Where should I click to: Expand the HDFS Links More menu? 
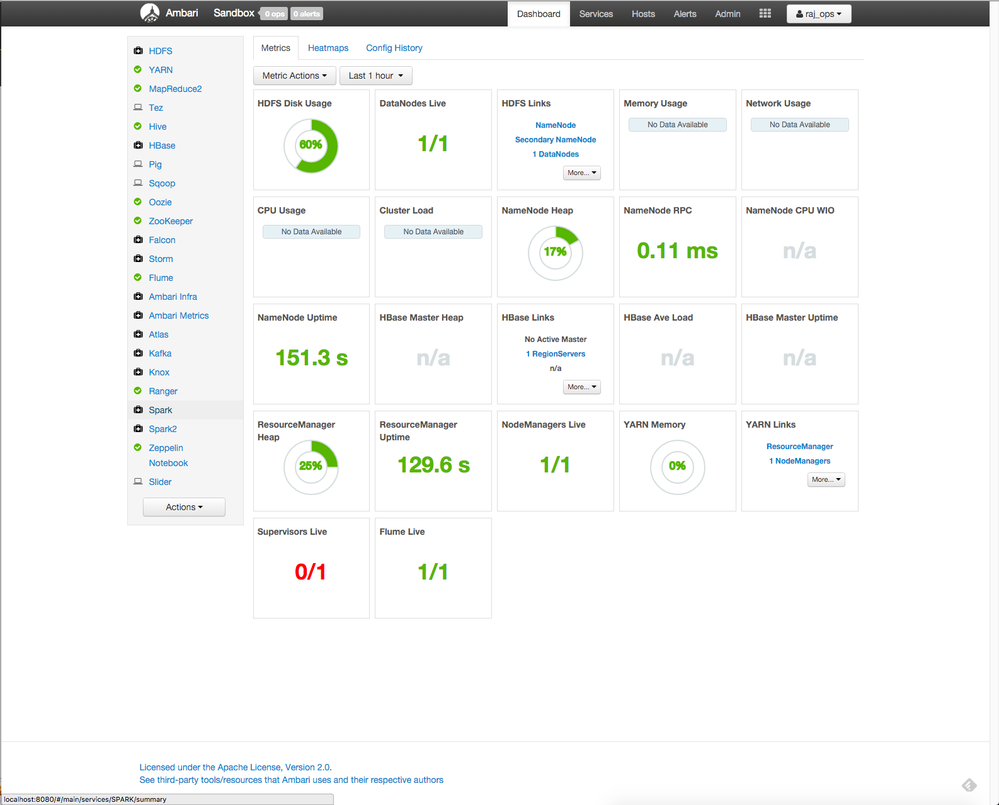(582, 173)
